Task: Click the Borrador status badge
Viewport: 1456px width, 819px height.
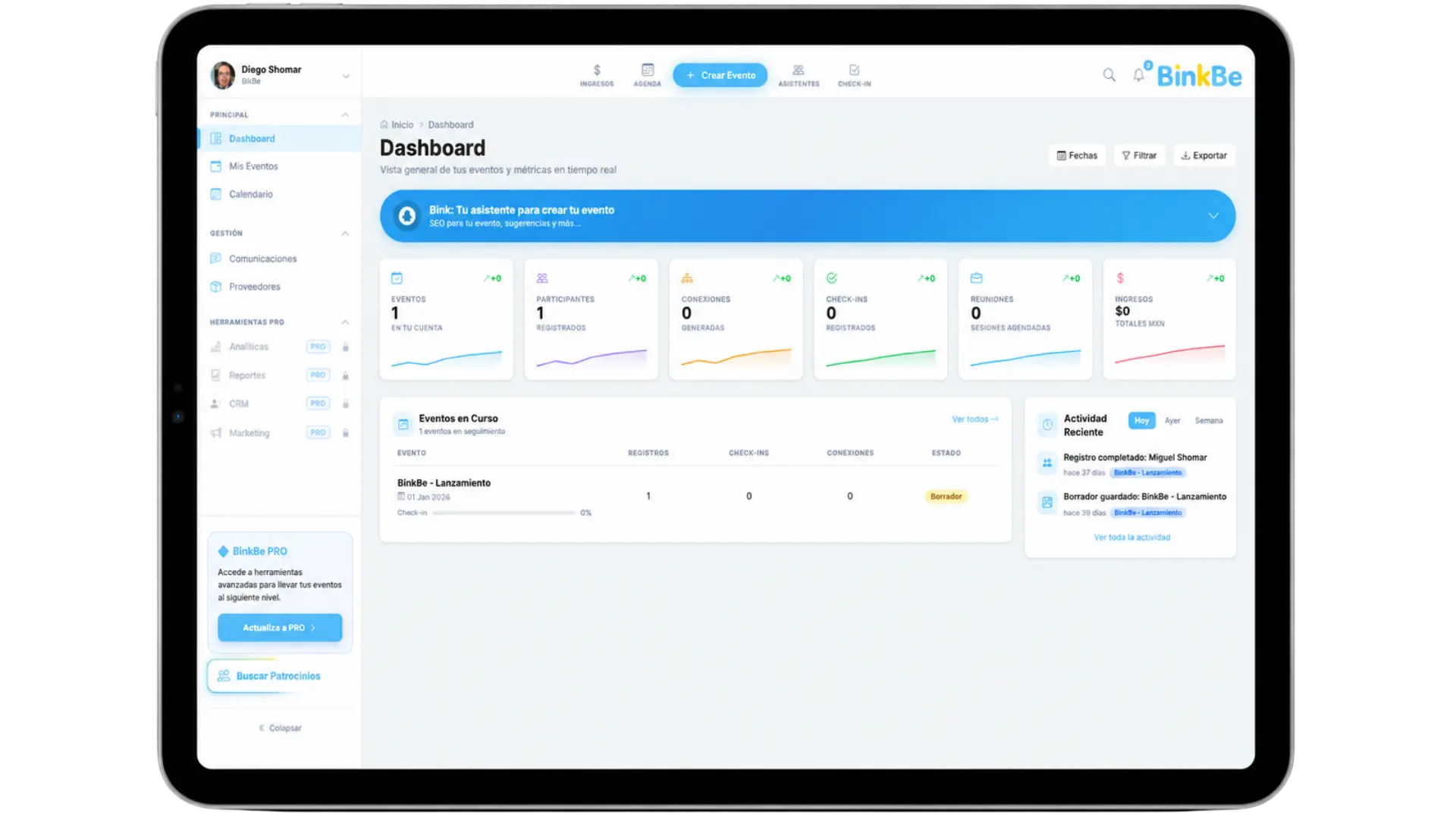Action: tap(946, 497)
